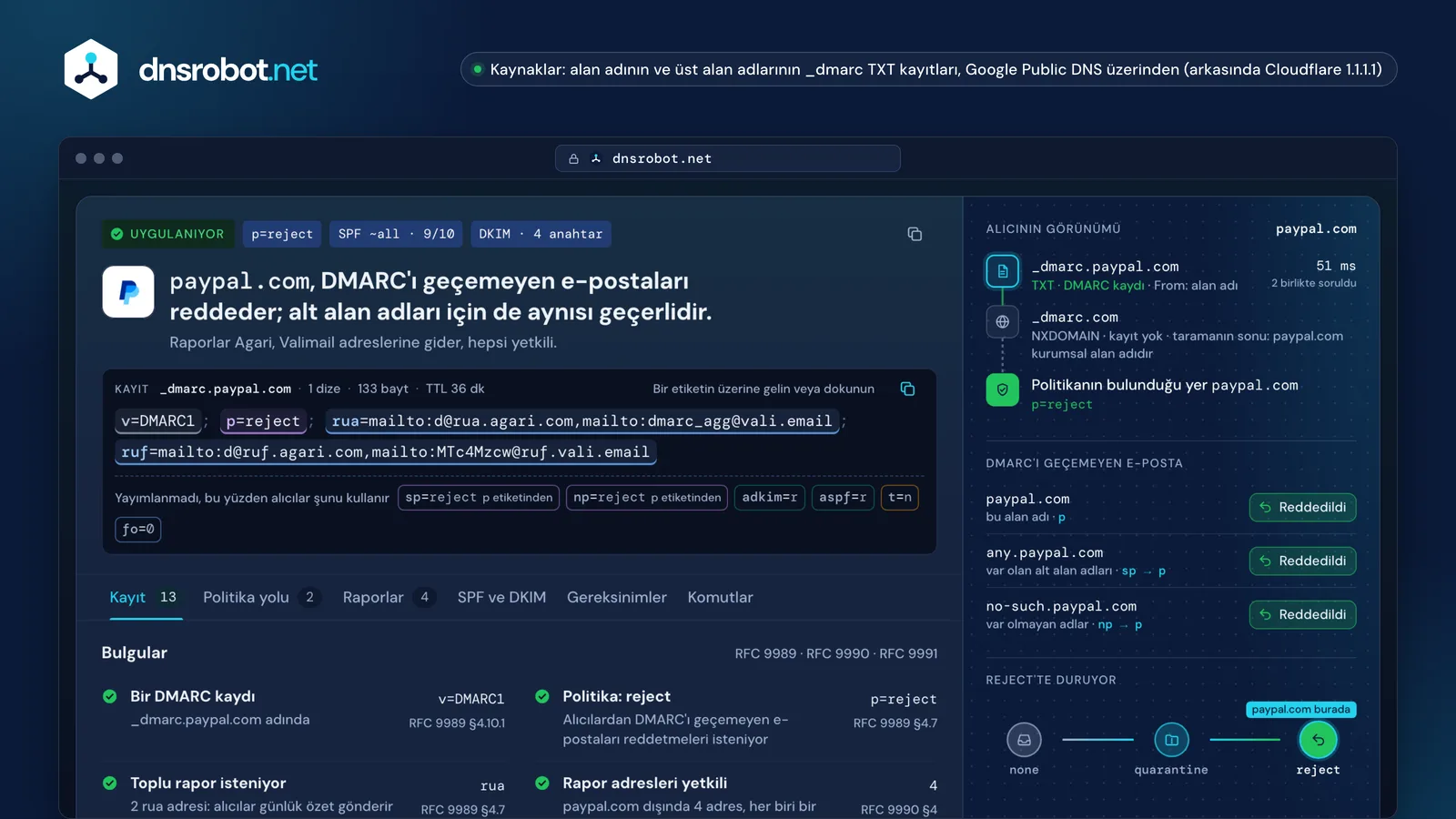Click Reddedildi badge for no-such.paypal.com
The image size is (1456, 819).
pos(1302,614)
